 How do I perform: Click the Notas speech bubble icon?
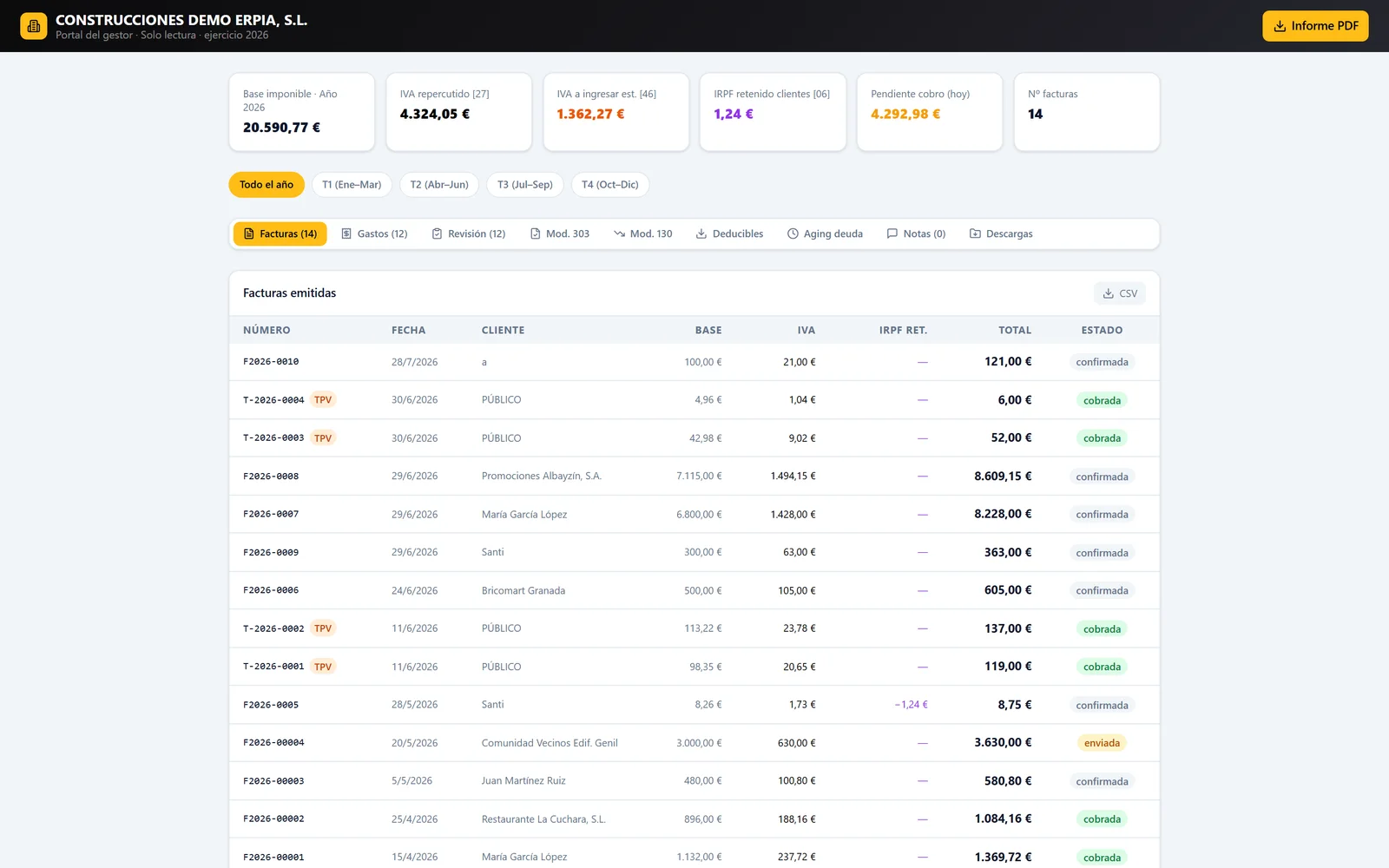tap(892, 233)
